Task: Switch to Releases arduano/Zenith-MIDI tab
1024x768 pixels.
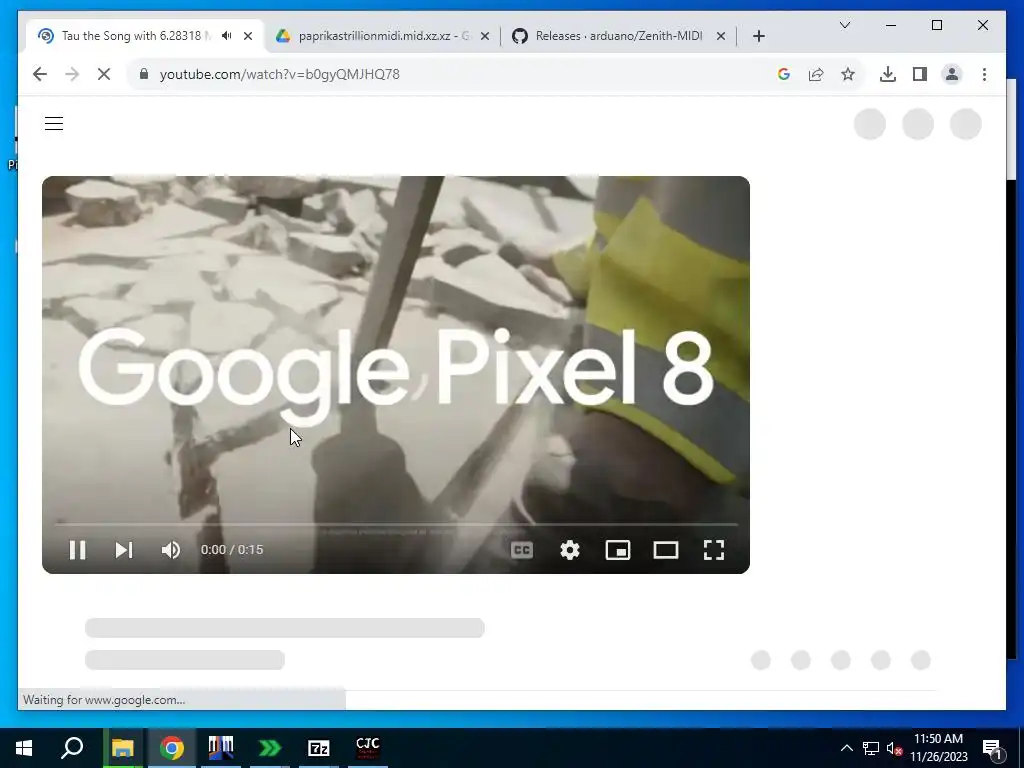Action: coord(619,36)
